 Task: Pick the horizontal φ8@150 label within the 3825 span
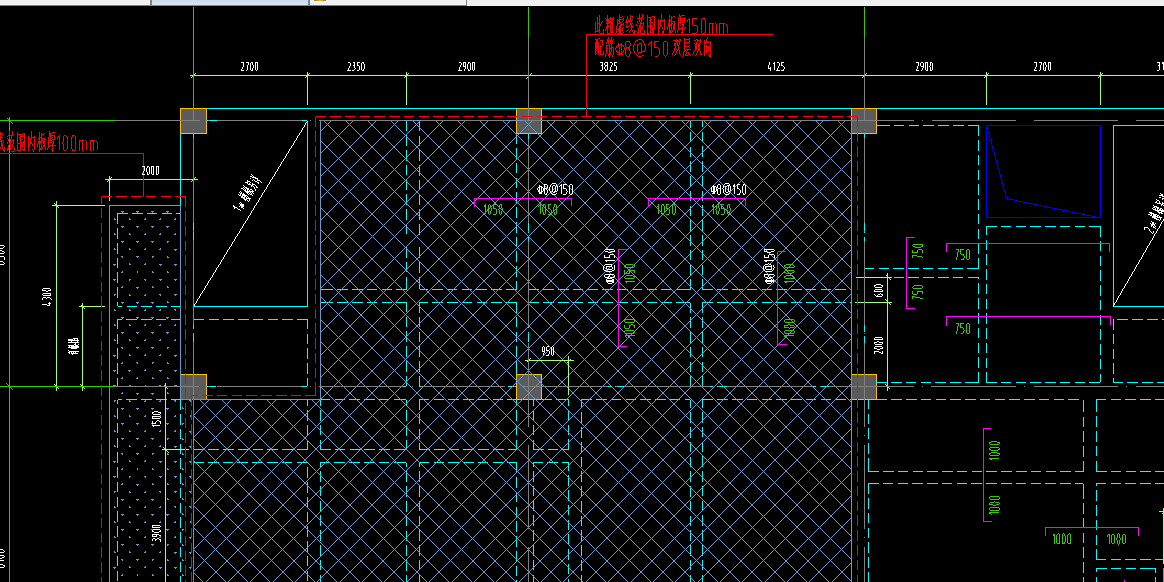click(555, 190)
